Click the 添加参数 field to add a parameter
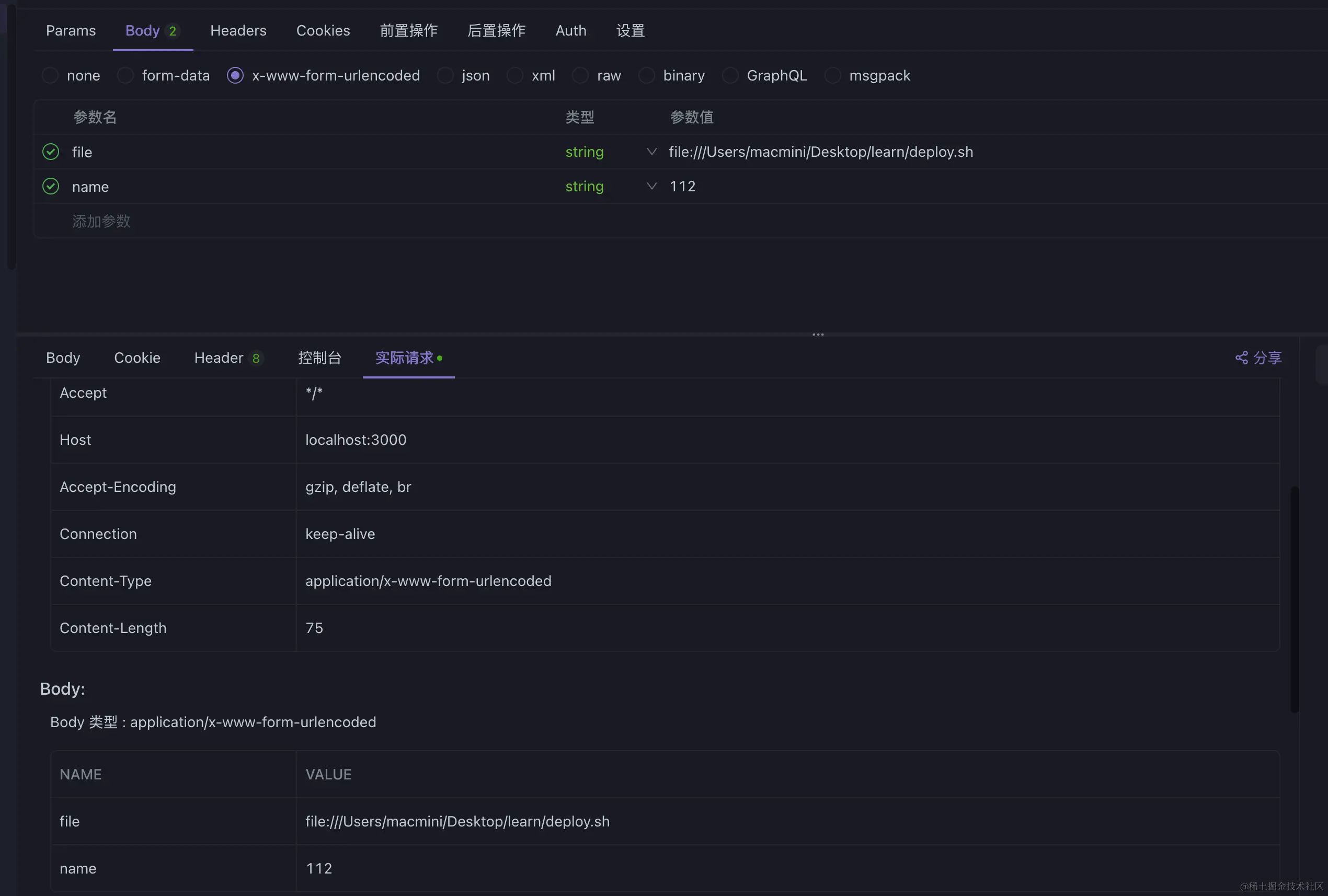This screenshot has height=896, width=1328. (102, 221)
